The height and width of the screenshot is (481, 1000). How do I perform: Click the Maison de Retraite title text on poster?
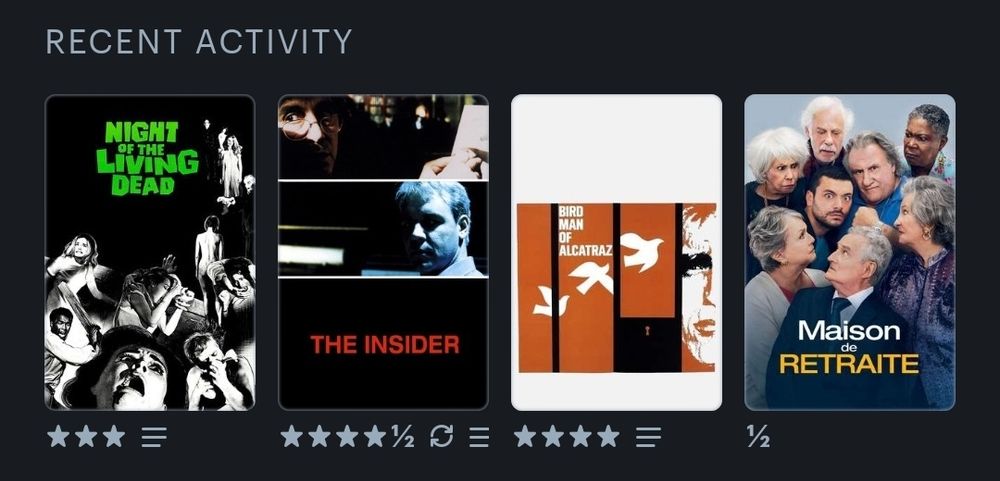point(849,346)
